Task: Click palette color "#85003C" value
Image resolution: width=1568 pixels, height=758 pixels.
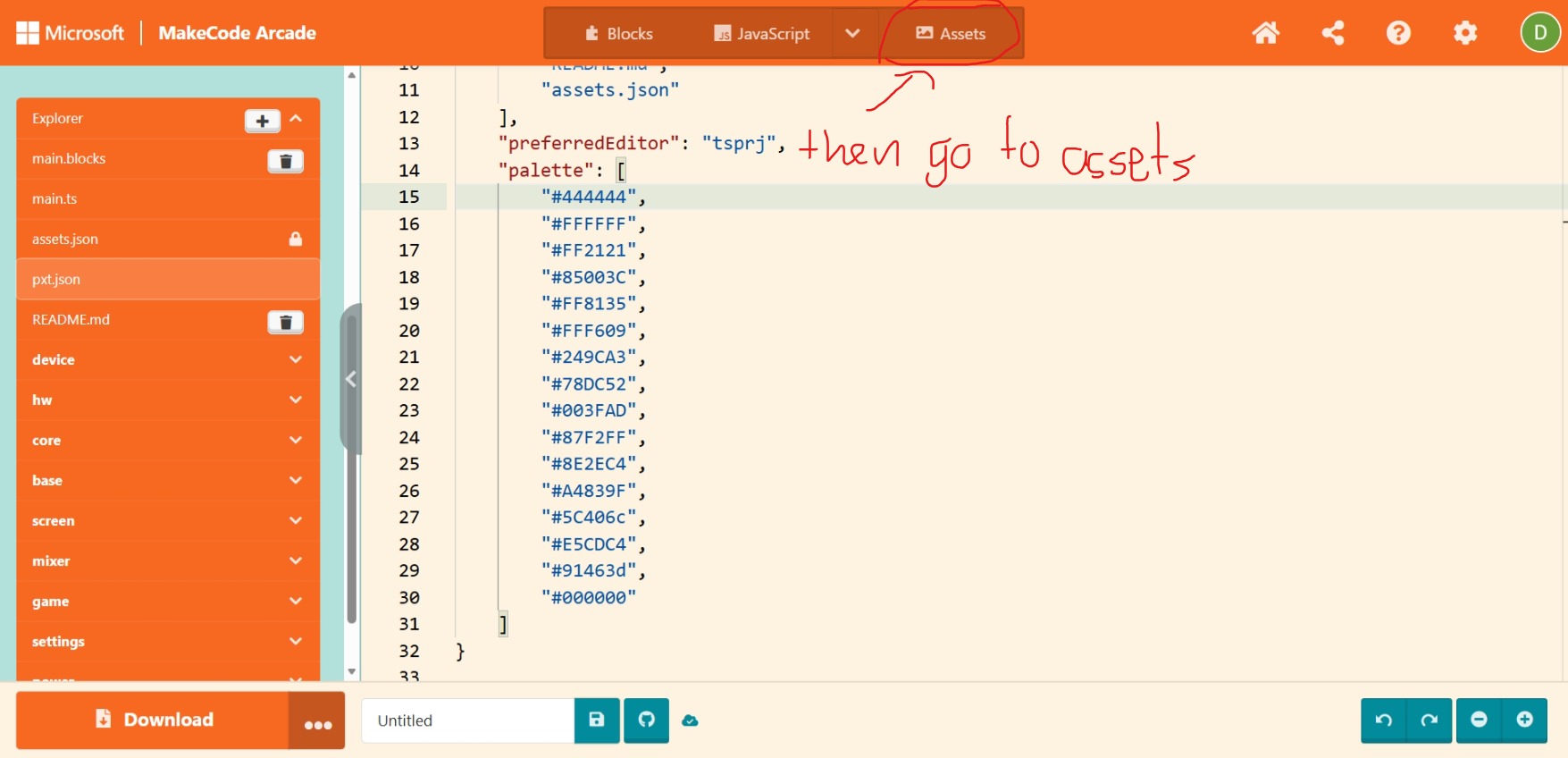Action: tap(589, 277)
